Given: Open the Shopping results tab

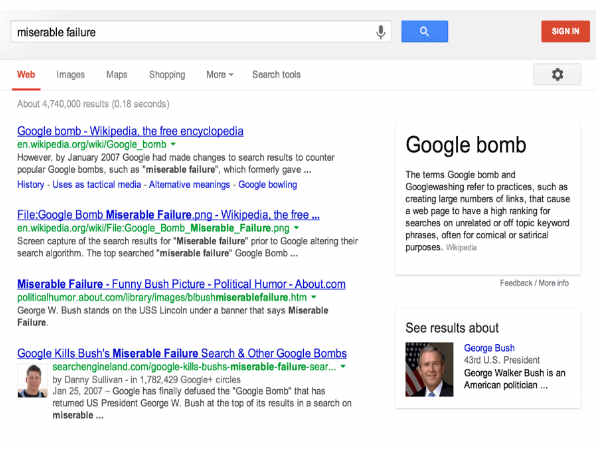Looking at the screenshot, I should (167, 75).
